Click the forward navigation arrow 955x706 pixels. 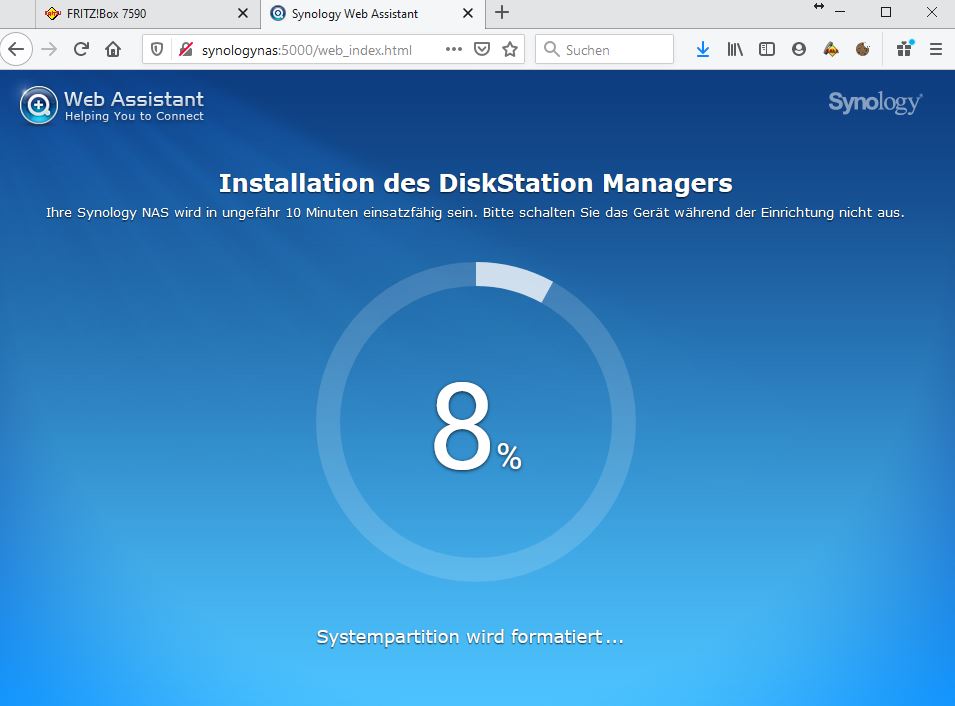pyautogui.click(x=49, y=49)
